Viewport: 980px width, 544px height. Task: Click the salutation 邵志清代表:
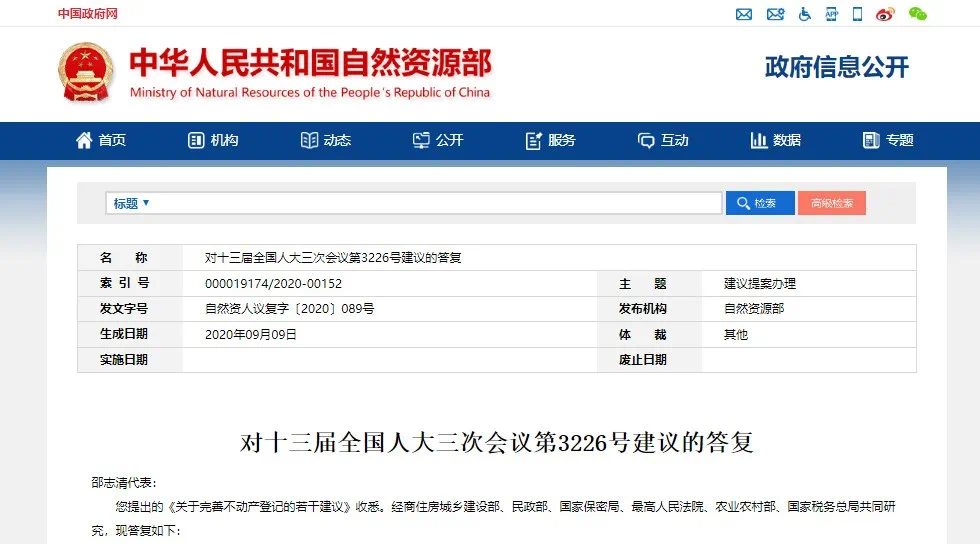124,482
